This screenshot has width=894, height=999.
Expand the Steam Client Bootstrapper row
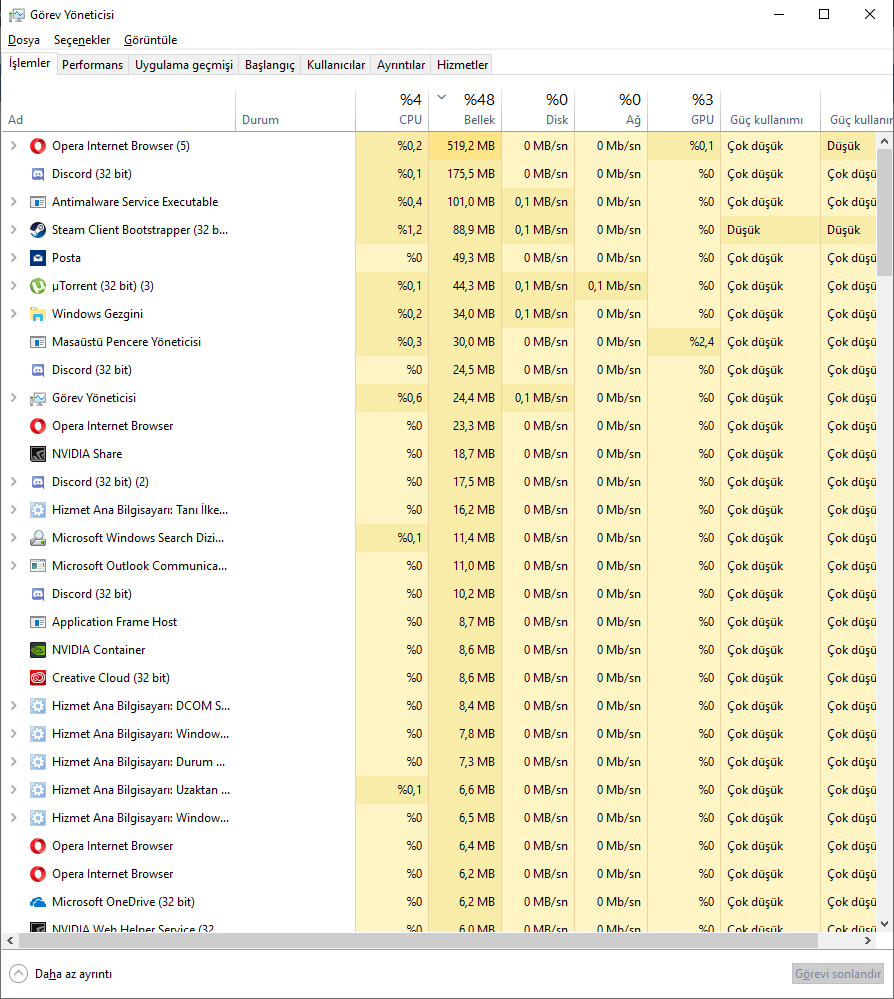(x=13, y=230)
